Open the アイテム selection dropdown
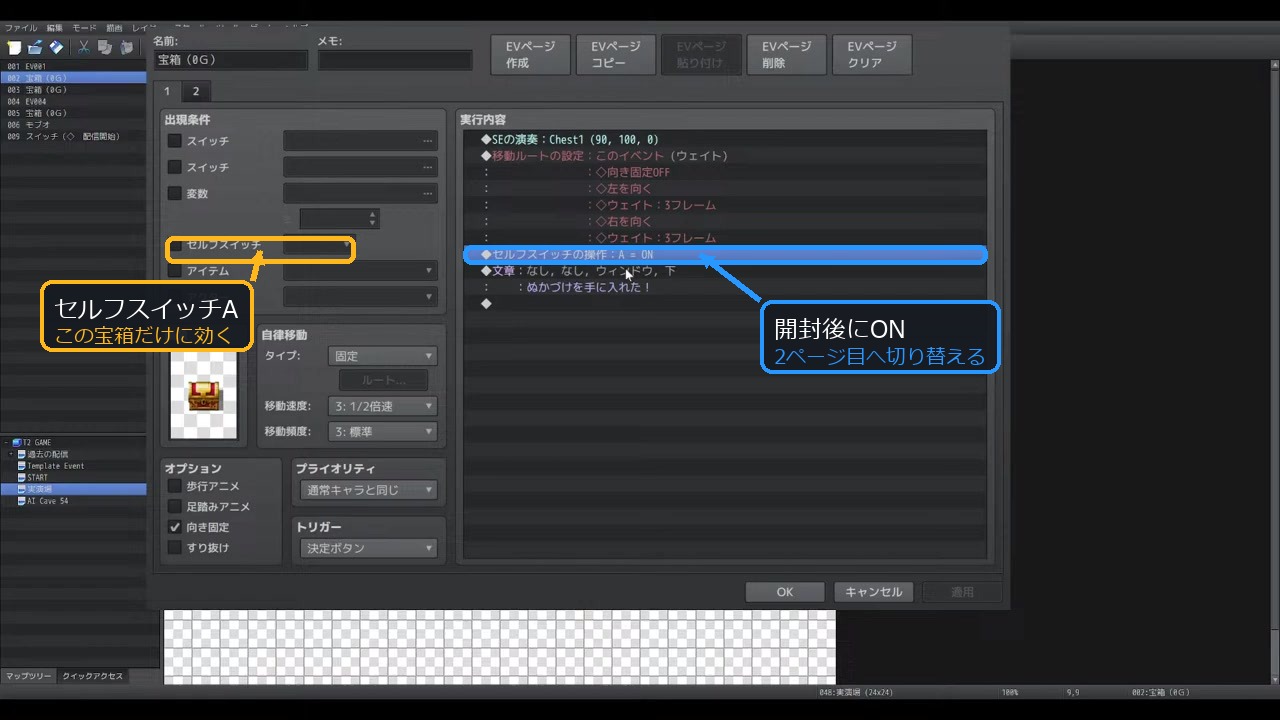 pyautogui.click(x=360, y=271)
